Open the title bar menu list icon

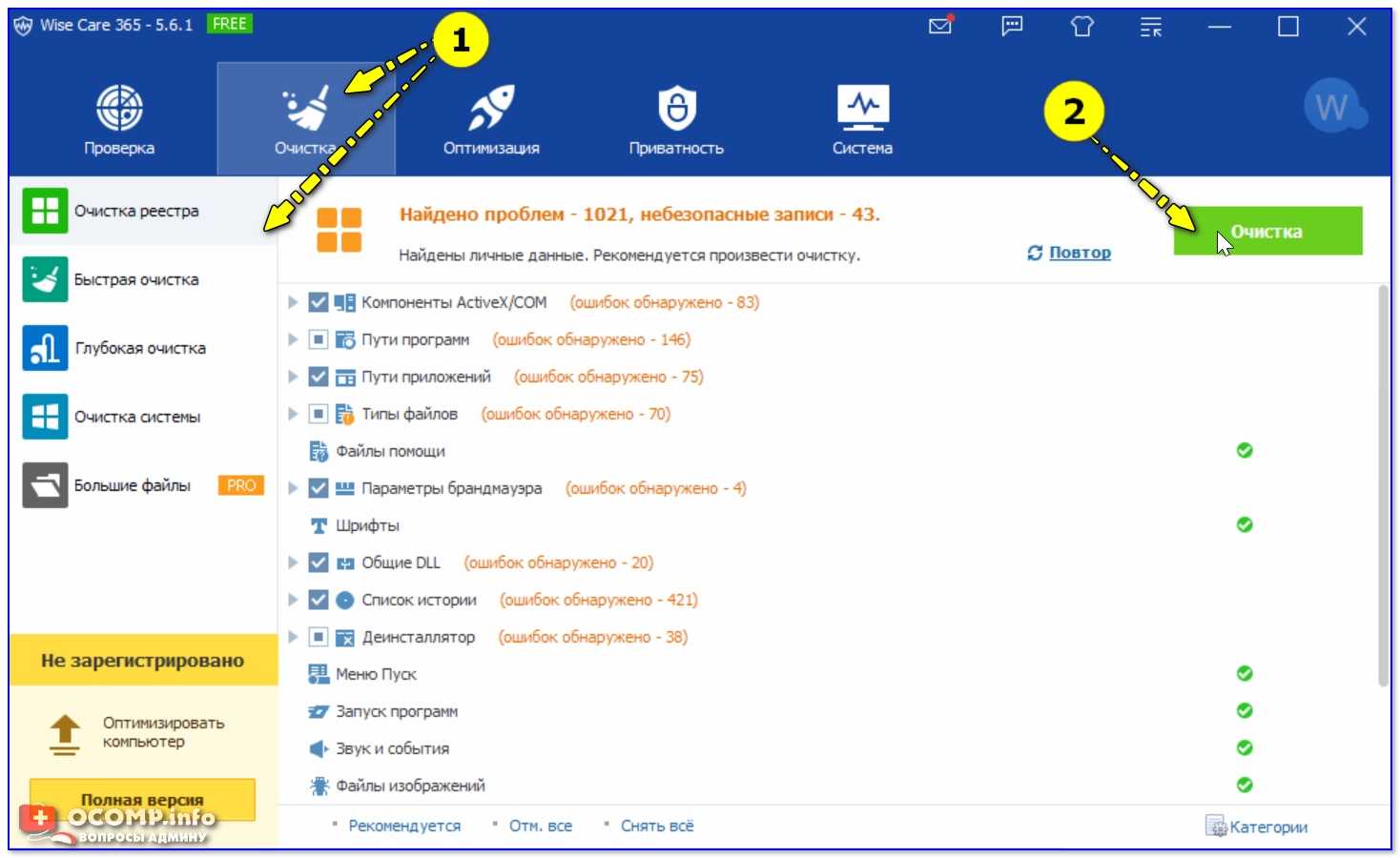pyautogui.click(x=1151, y=27)
